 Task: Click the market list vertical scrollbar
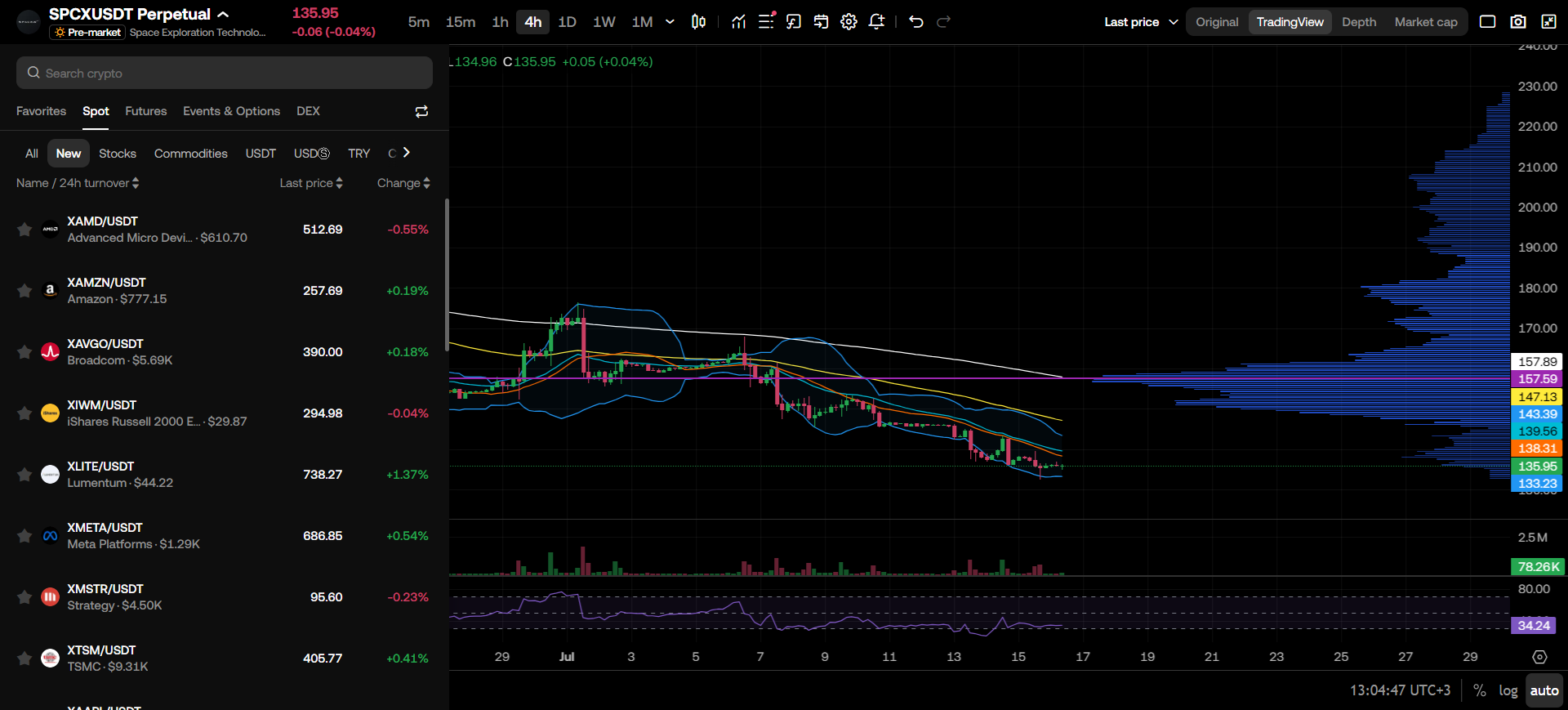click(x=447, y=275)
